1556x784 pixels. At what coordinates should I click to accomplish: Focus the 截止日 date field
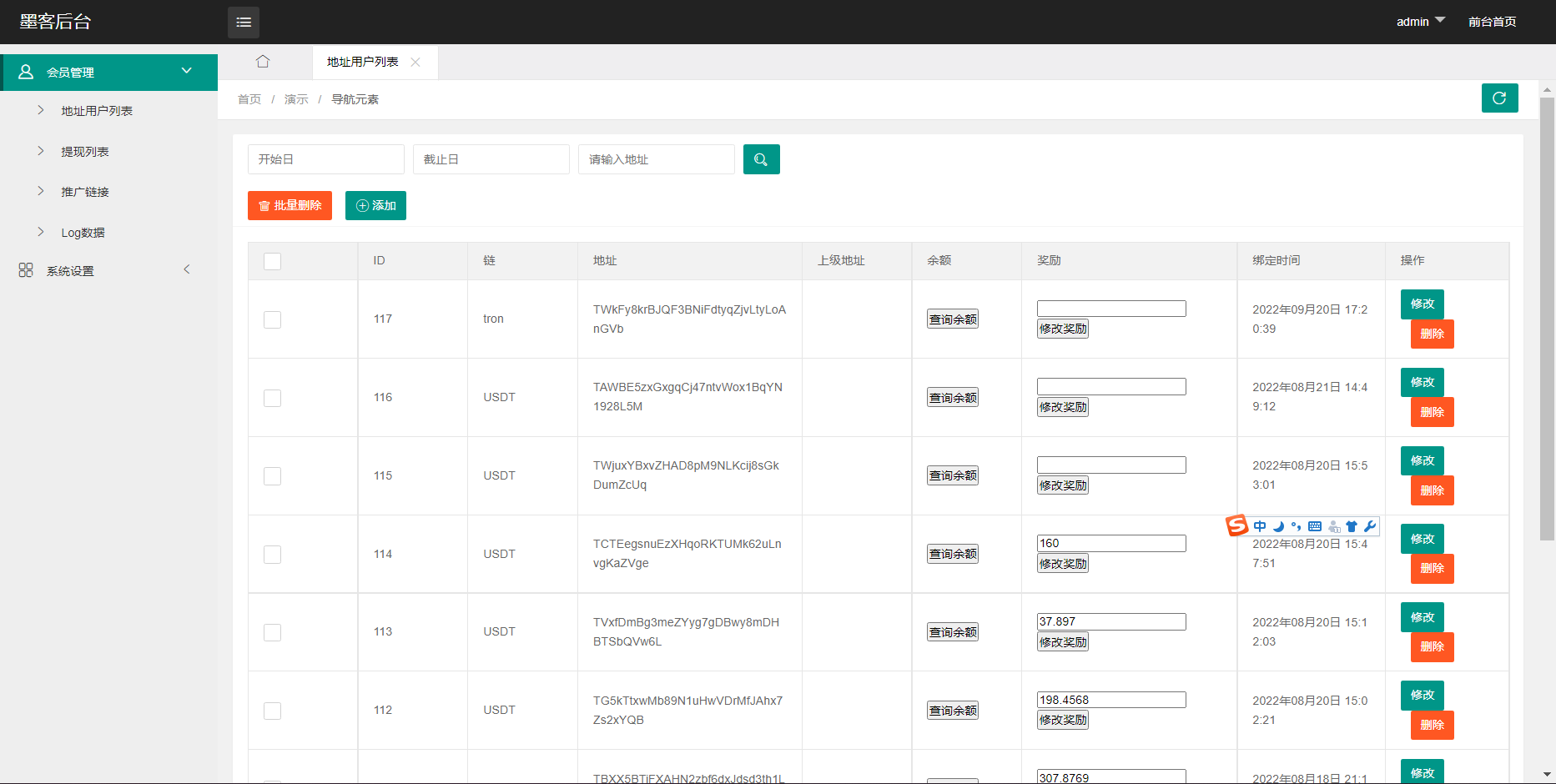[x=491, y=159]
